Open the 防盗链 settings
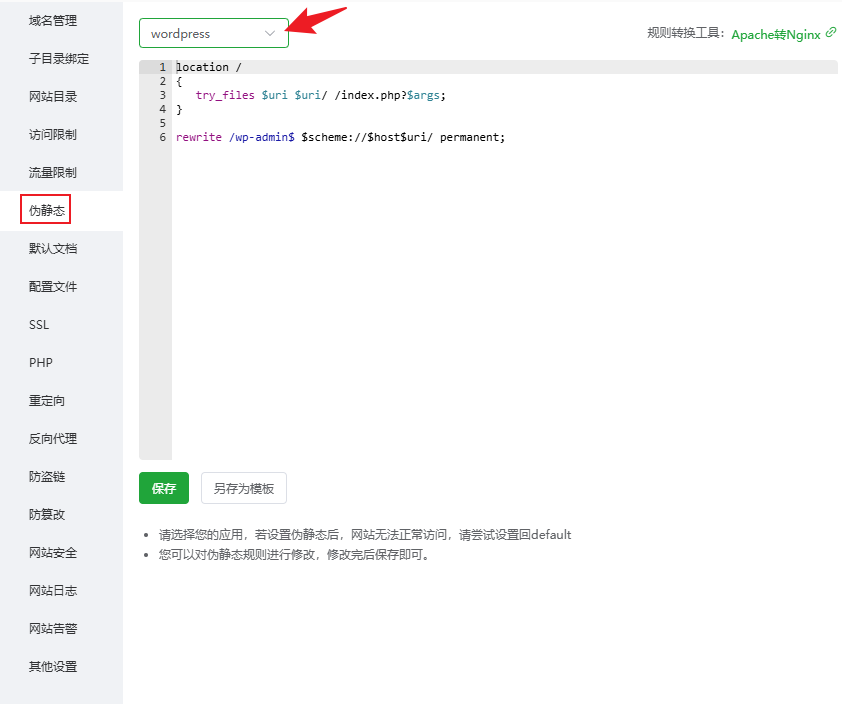 [x=47, y=477]
